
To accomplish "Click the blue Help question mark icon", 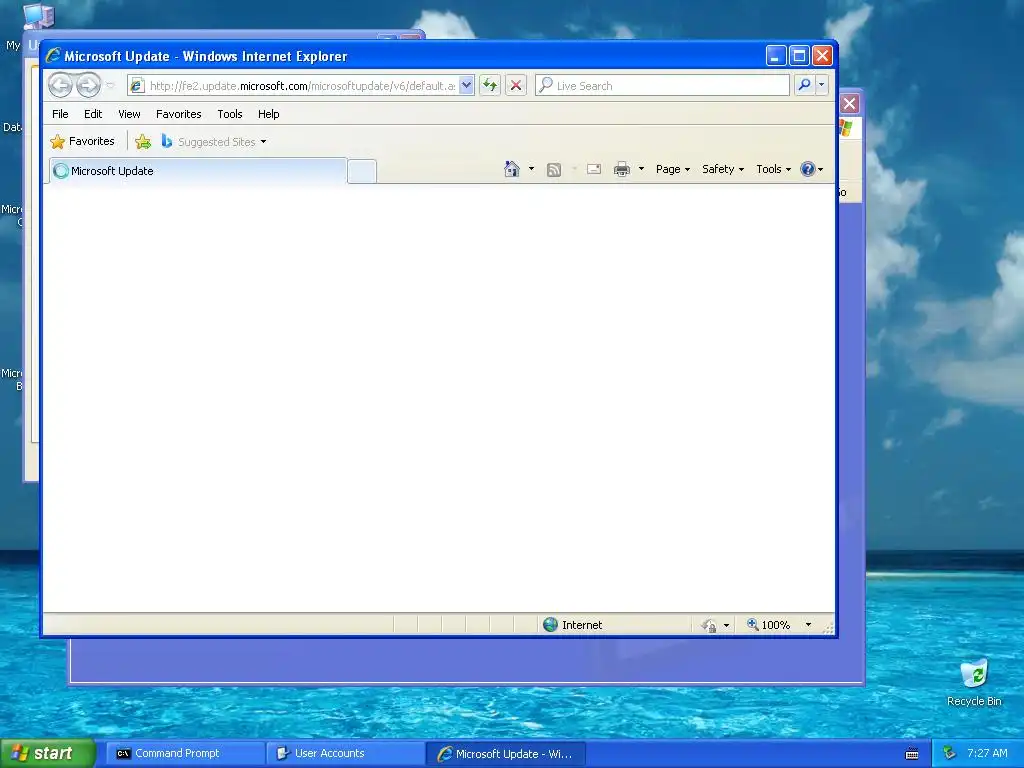I will tap(808, 169).
